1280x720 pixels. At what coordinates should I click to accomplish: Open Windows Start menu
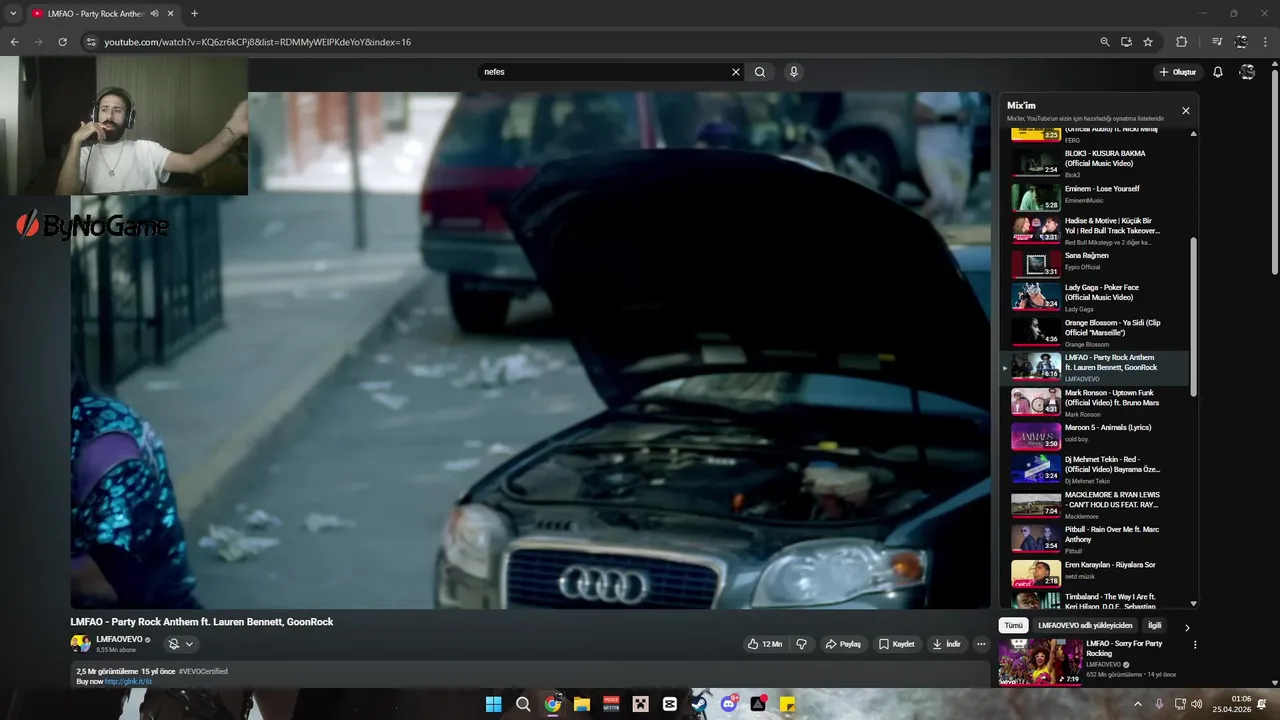click(x=493, y=704)
